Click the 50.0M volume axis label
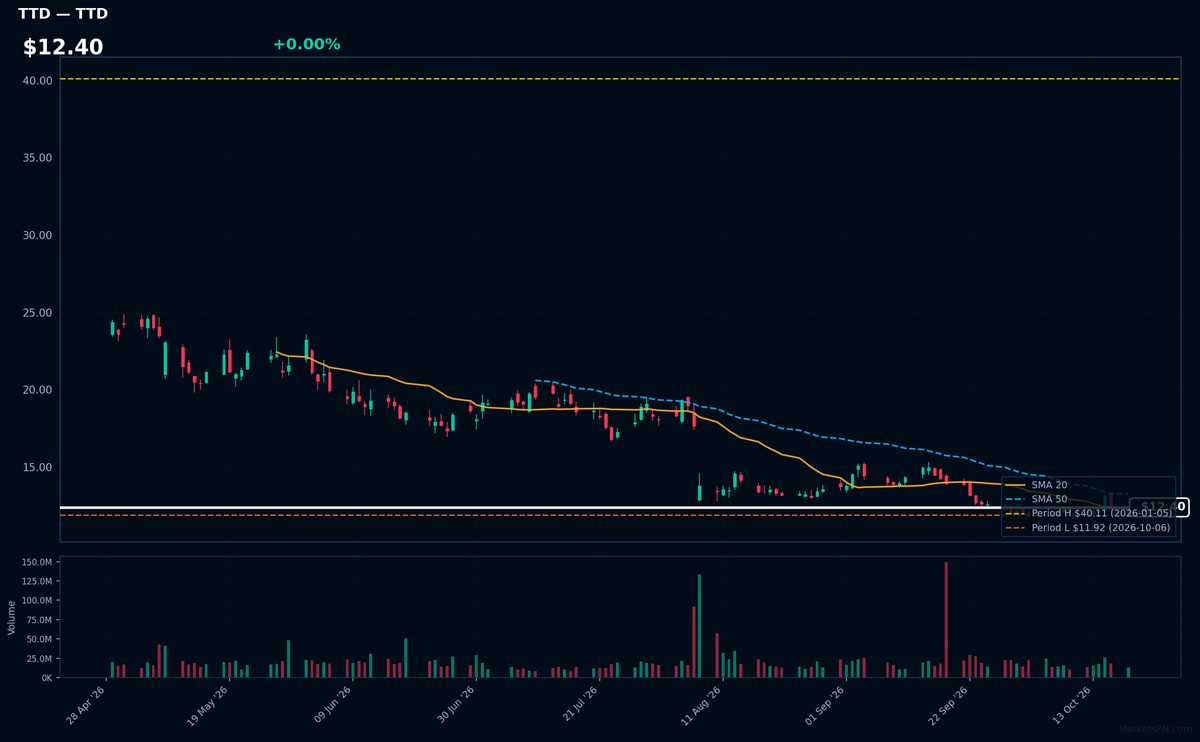The image size is (1200, 742). pyautogui.click(x=39, y=639)
